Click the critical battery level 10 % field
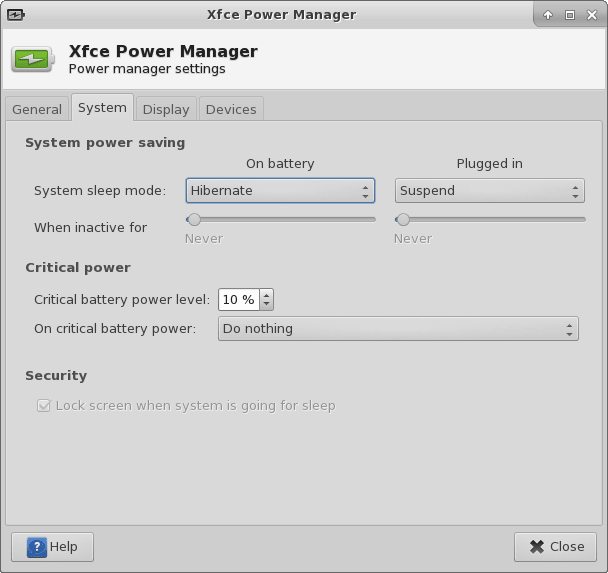 coord(238,300)
